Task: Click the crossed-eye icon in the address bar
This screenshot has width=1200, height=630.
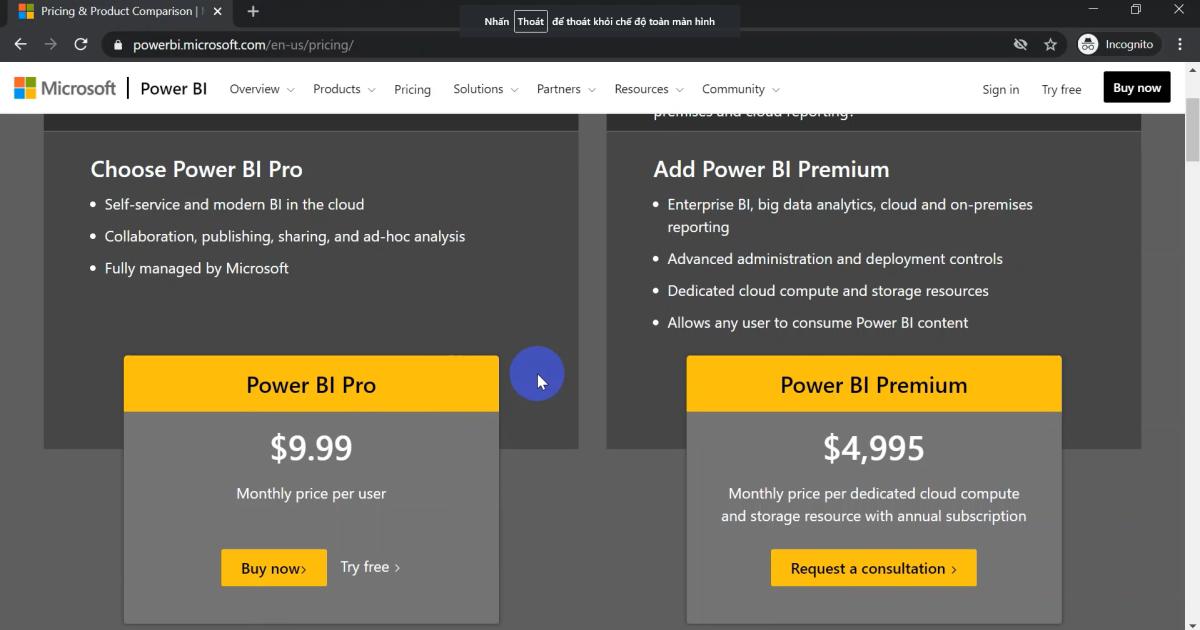Action: [1020, 44]
